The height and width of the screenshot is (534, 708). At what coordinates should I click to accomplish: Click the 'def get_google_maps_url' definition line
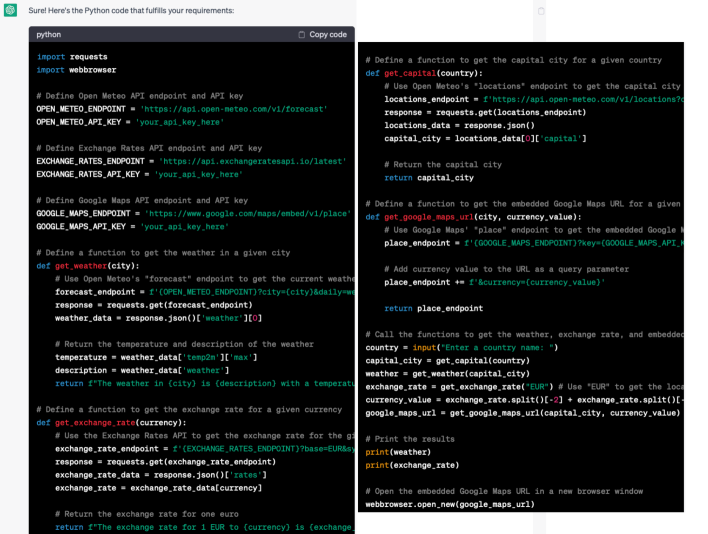point(474,217)
